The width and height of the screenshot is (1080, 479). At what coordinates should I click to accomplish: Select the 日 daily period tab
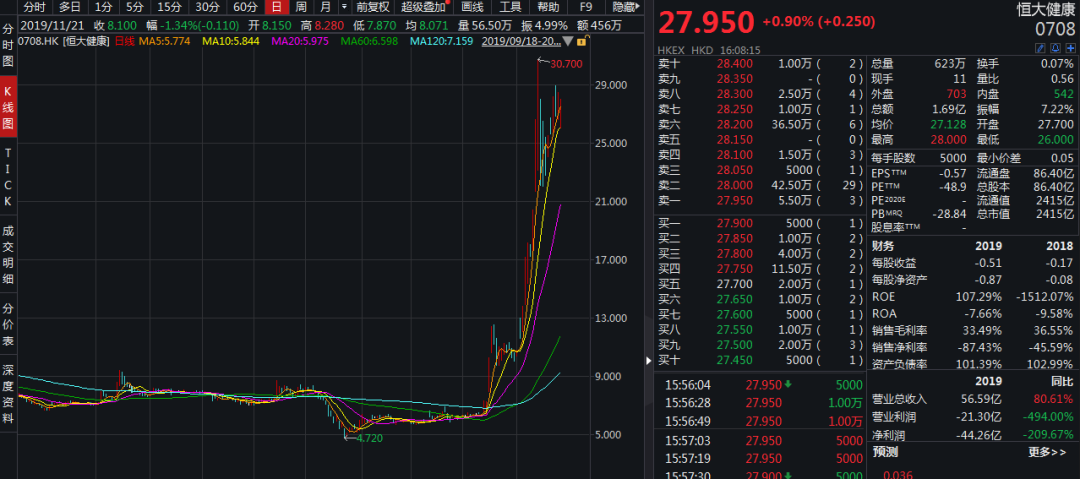click(276, 8)
